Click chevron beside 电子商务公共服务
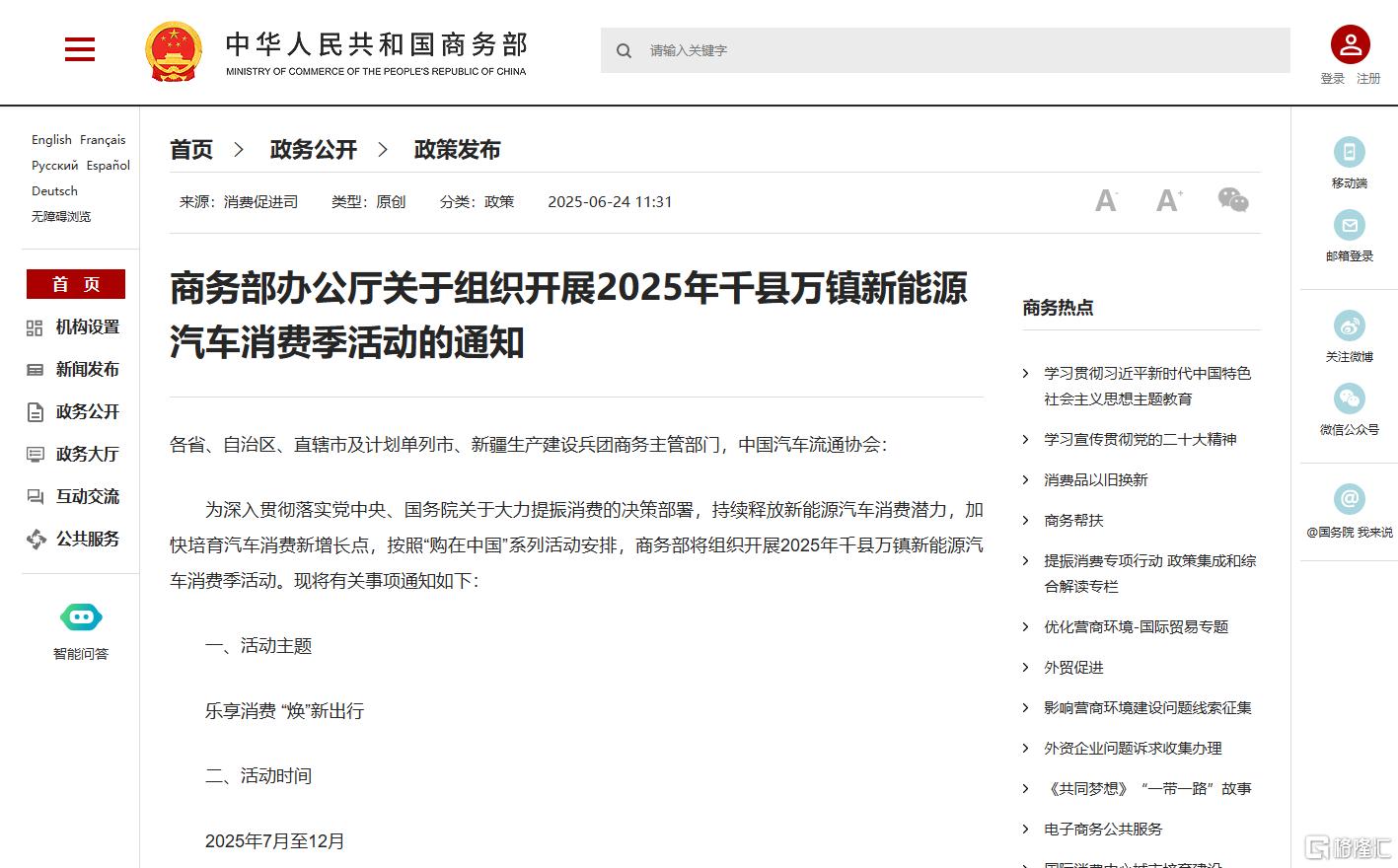1398x868 pixels. [x=1026, y=830]
